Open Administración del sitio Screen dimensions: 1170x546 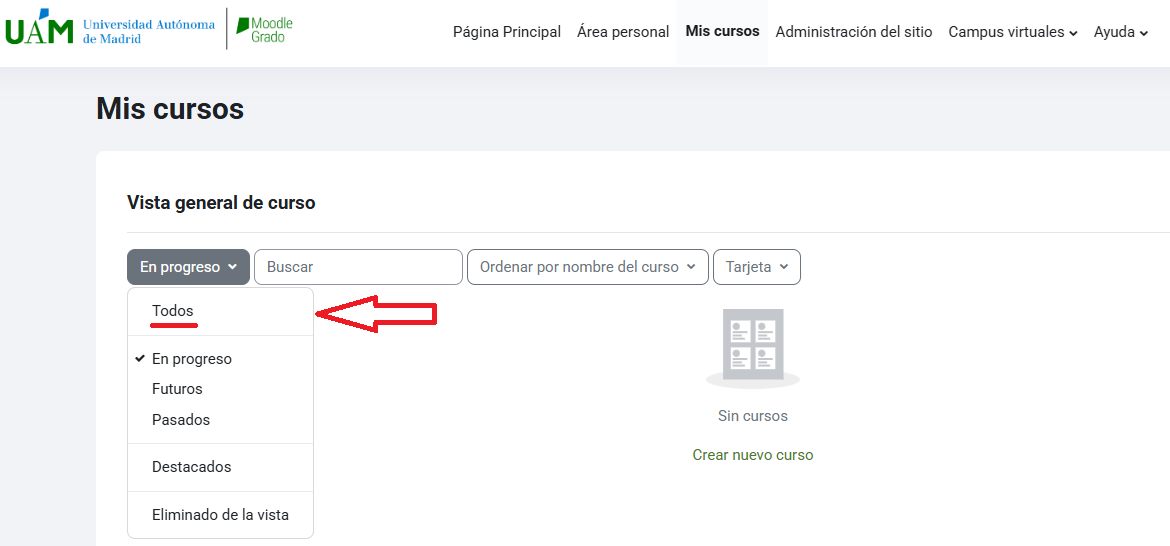coord(854,32)
